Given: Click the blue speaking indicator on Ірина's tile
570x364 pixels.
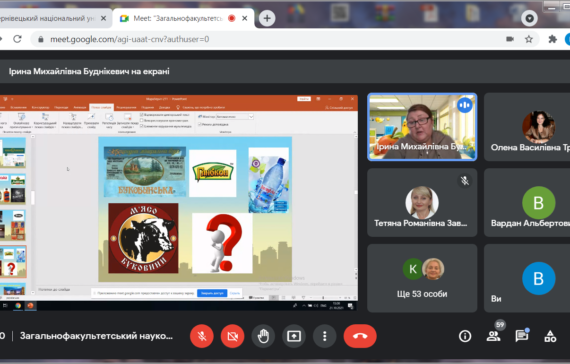Looking at the screenshot, I should [x=465, y=105].
